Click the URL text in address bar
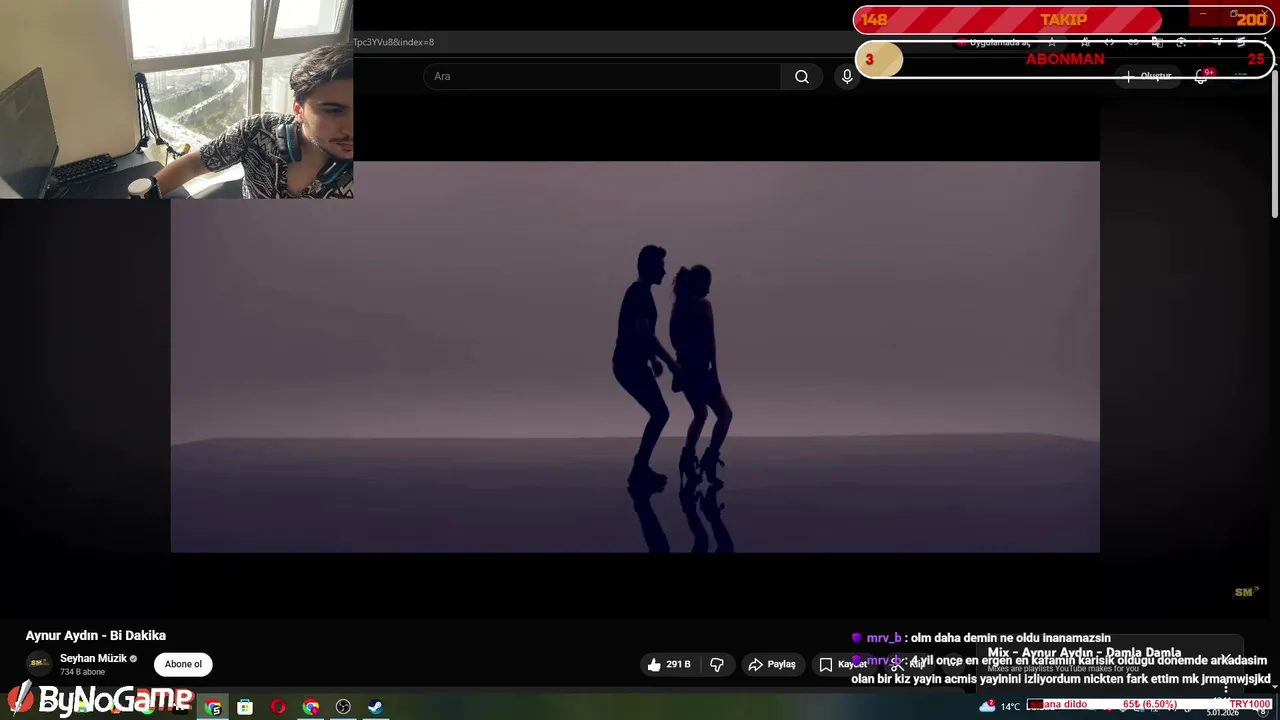Image resolution: width=1280 pixels, height=720 pixels. coord(393,42)
